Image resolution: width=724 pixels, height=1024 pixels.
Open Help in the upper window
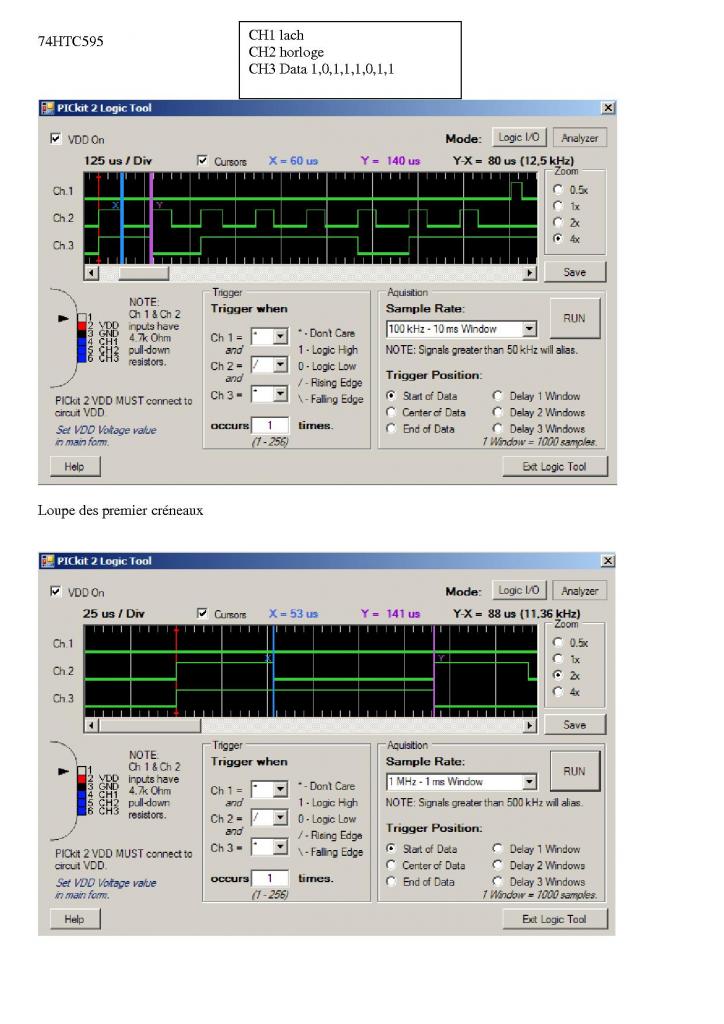[74, 466]
